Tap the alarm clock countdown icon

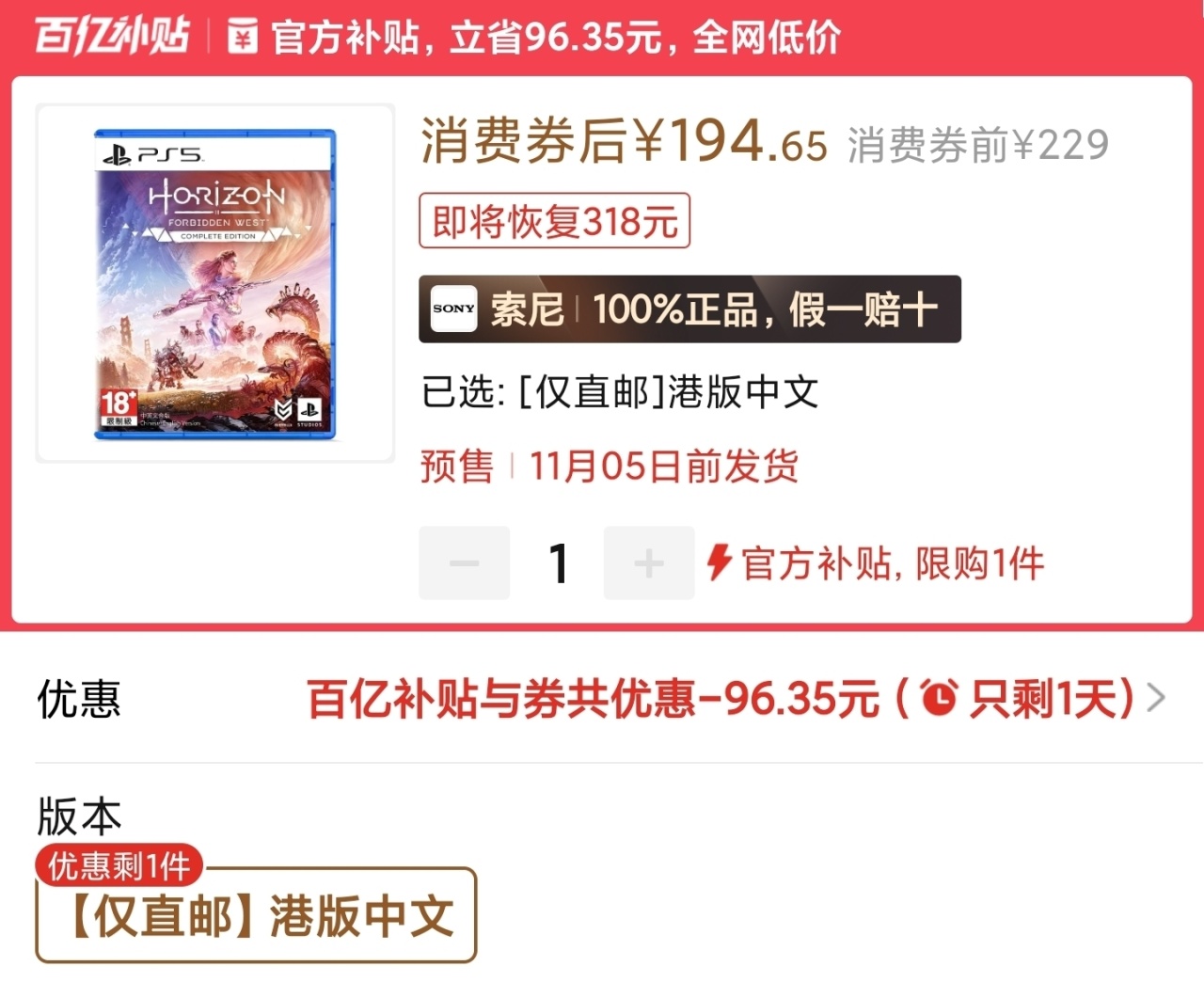point(939,698)
